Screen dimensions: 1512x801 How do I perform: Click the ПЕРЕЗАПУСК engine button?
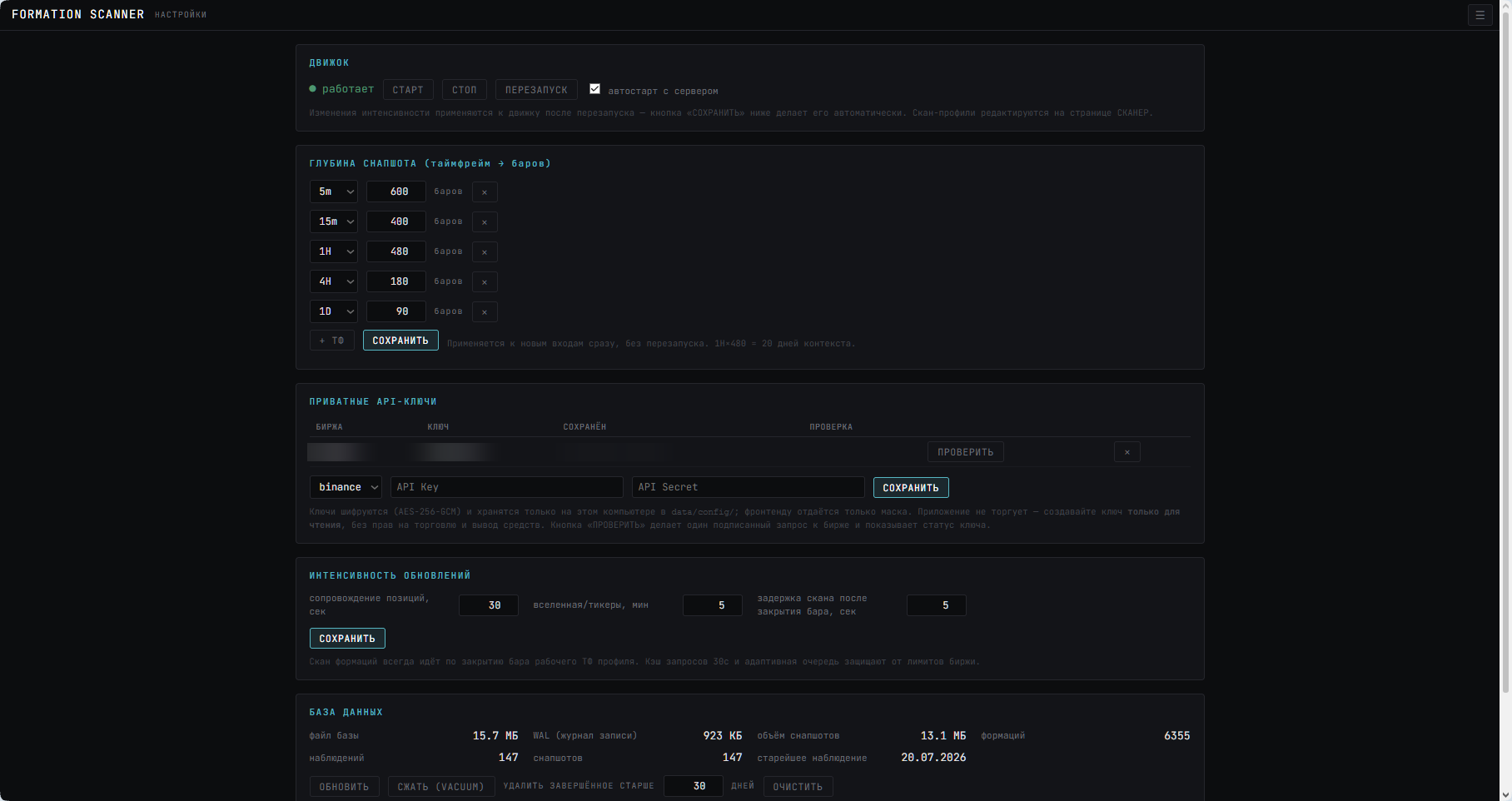536,90
